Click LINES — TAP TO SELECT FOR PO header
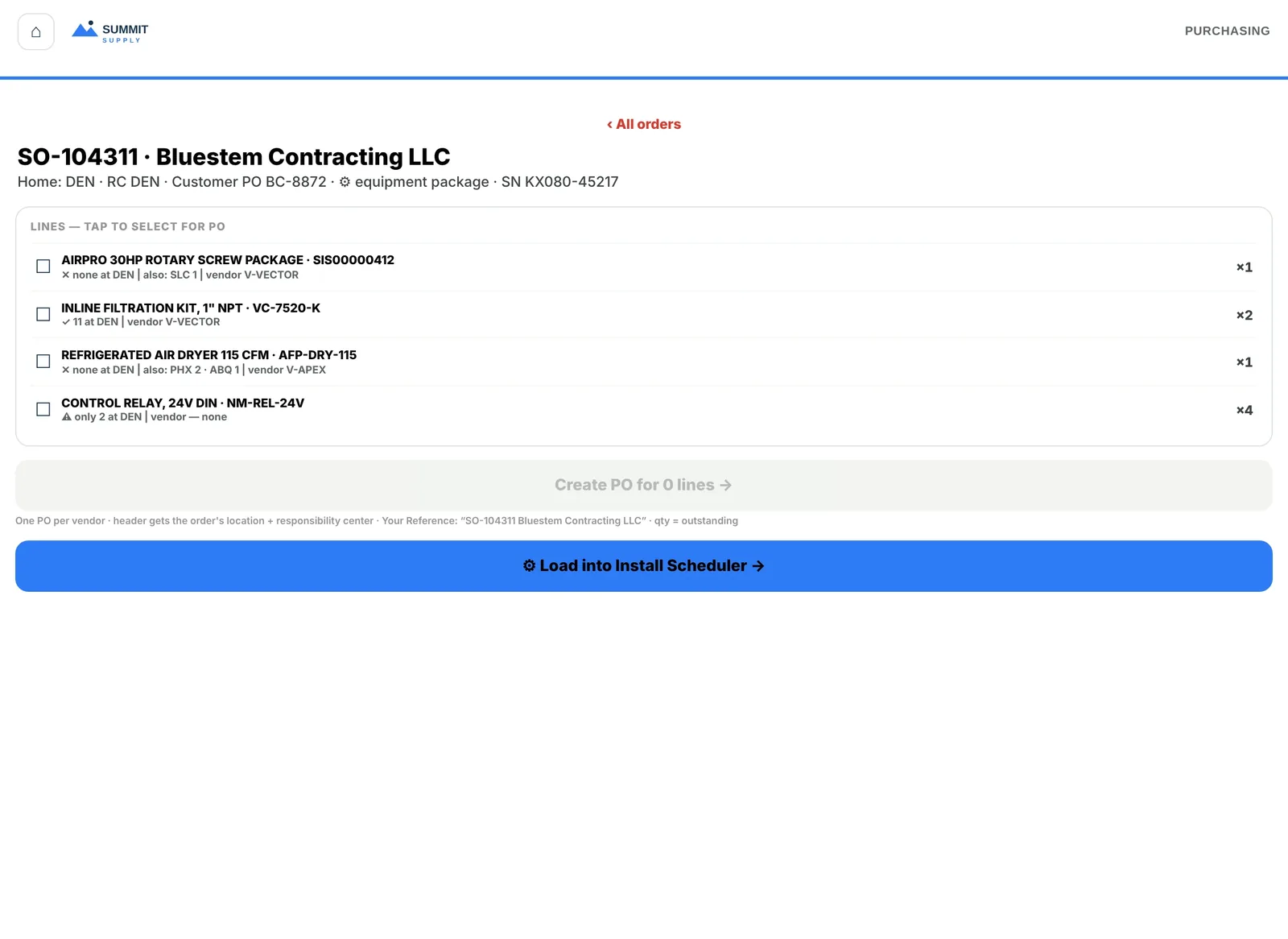Screen dimensions: 1288x939 [x=128, y=226]
